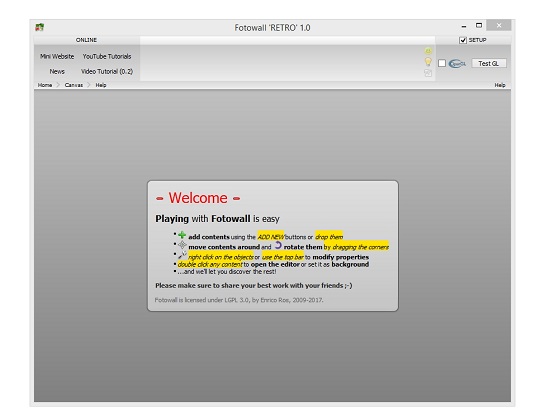The width and height of the screenshot is (550, 416).
Task: Open the Help breadcrumb item
Action: 101,85
